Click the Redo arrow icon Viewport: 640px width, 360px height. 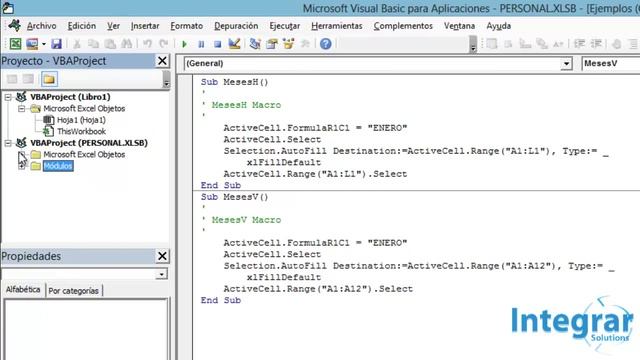[164, 44]
